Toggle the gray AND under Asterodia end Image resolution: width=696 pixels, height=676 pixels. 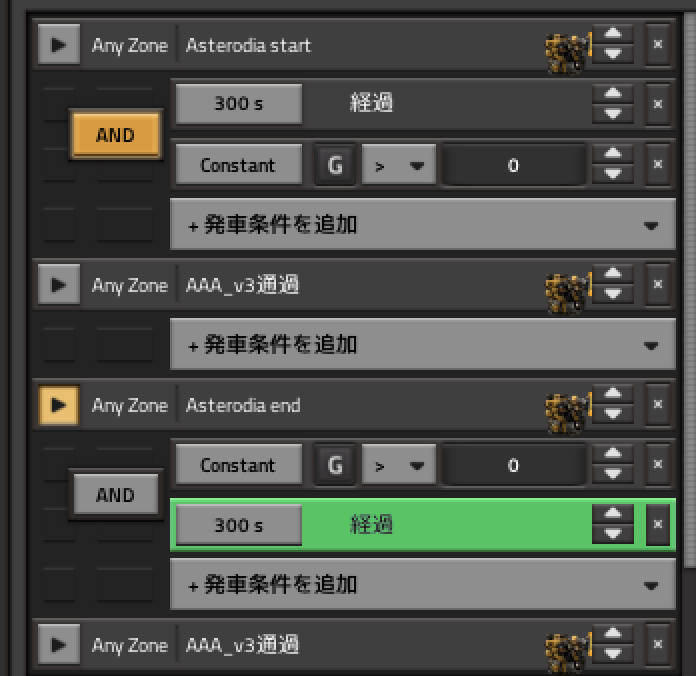pos(115,495)
